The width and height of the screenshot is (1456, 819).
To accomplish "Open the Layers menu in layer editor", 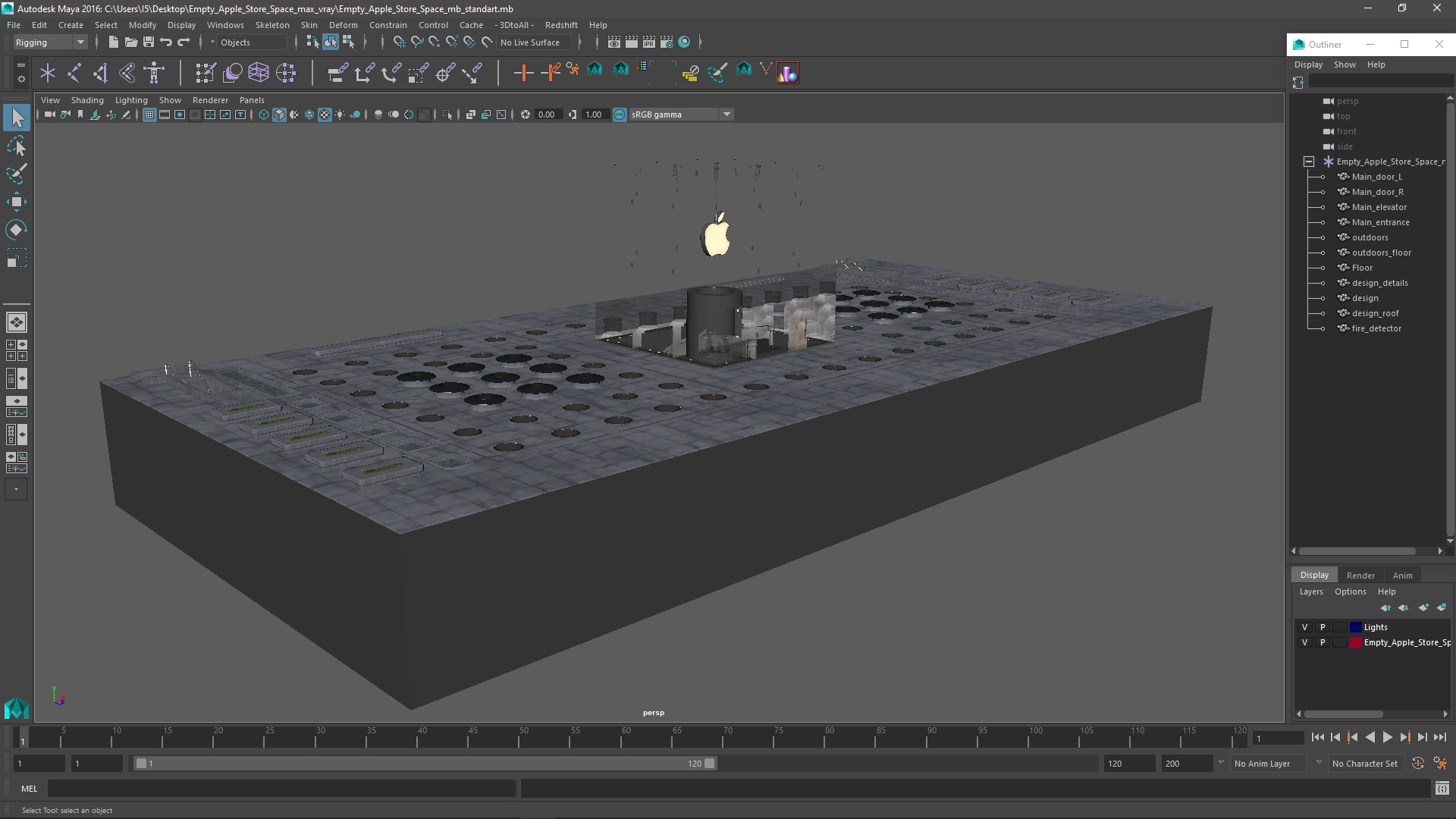I will (1310, 592).
